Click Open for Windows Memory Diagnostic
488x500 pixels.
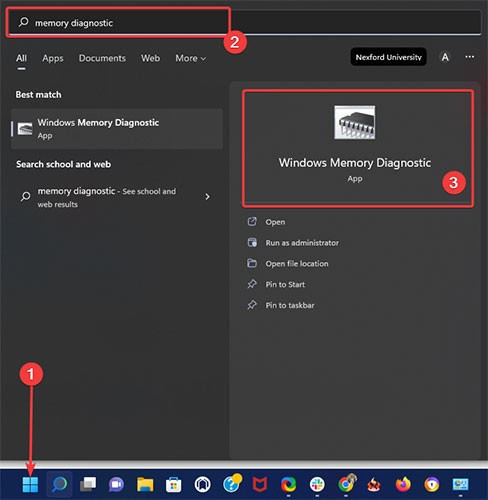275,222
